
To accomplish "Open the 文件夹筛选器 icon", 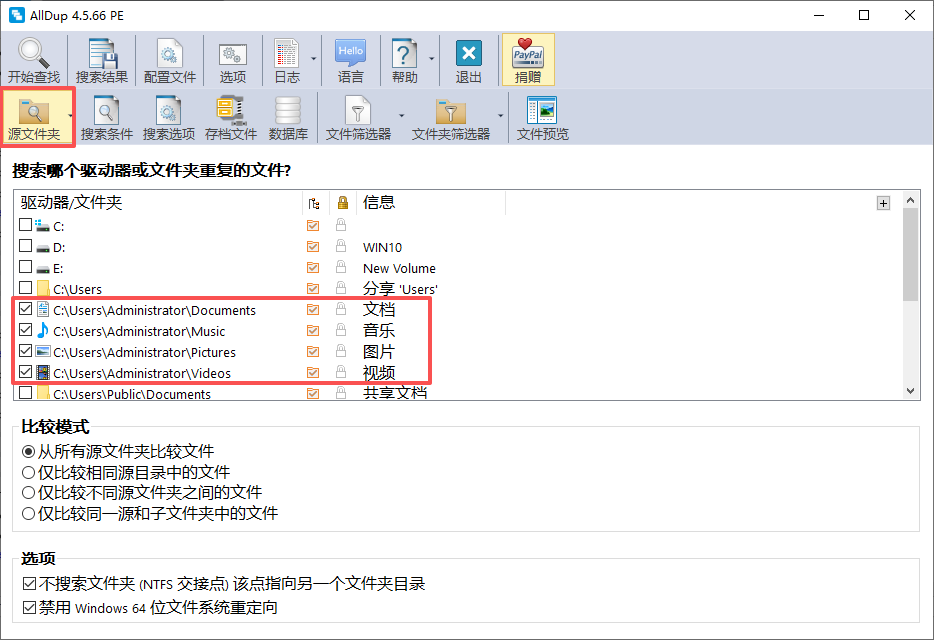I will (x=451, y=117).
